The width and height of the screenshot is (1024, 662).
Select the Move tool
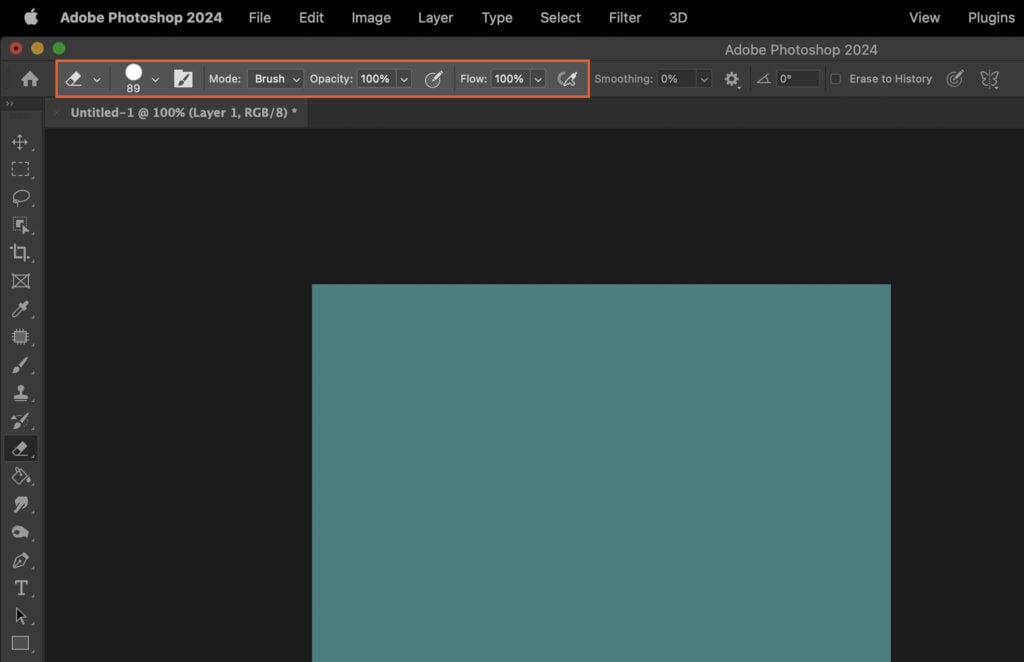(22, 142)
